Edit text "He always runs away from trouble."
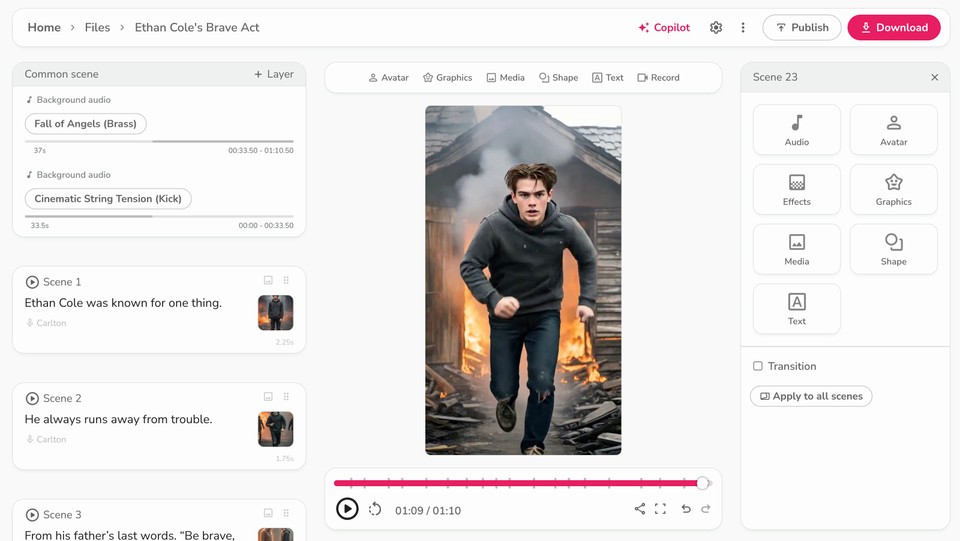 pos(118,419)
